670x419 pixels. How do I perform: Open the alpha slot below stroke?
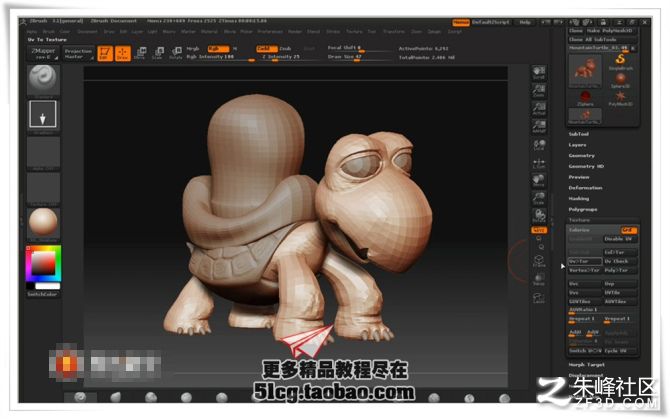(x=43, y=153)
